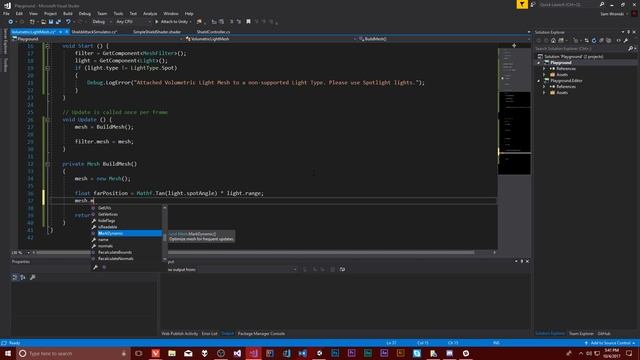Open the Analyze menu
Image resolution: width=640 pixels, height=360 pixels.
150,13
